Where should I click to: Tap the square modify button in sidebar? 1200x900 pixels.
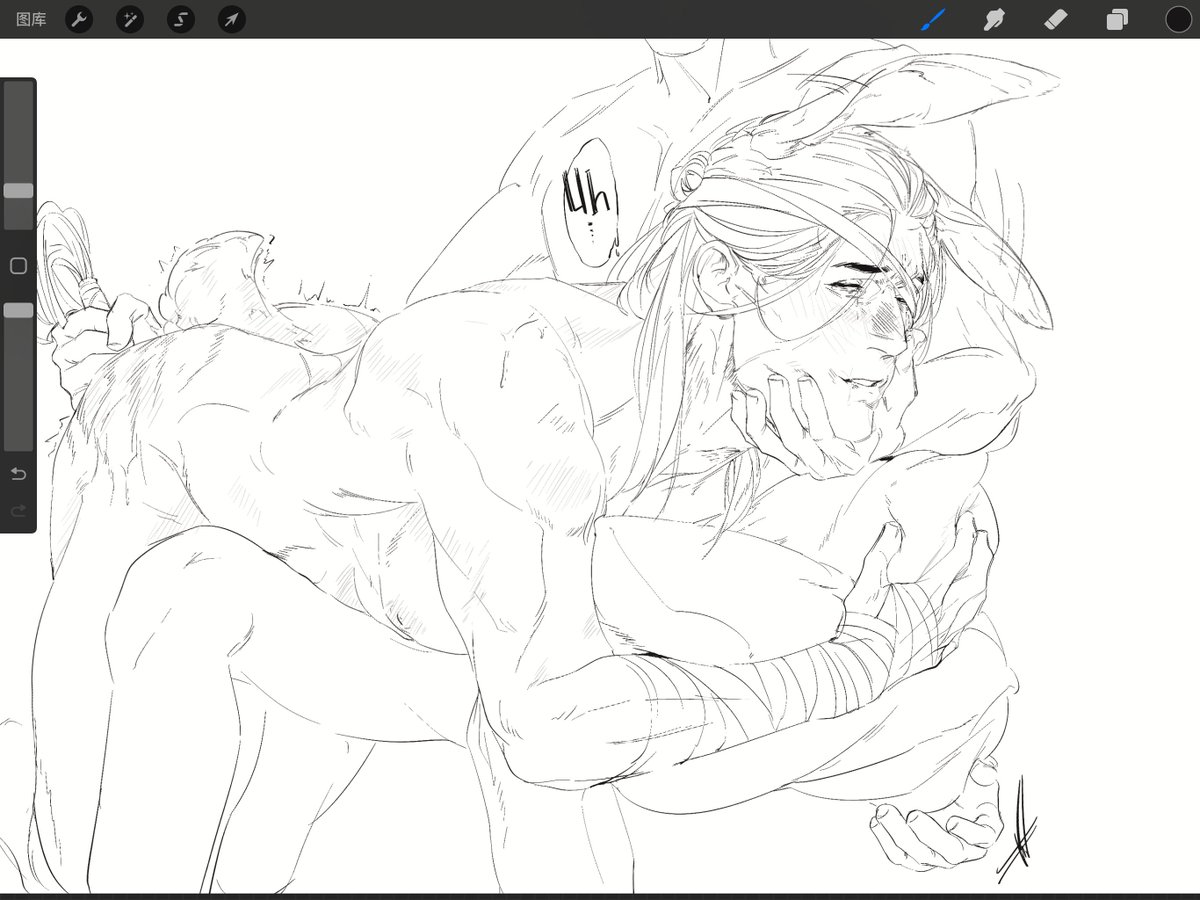(18, 266)
